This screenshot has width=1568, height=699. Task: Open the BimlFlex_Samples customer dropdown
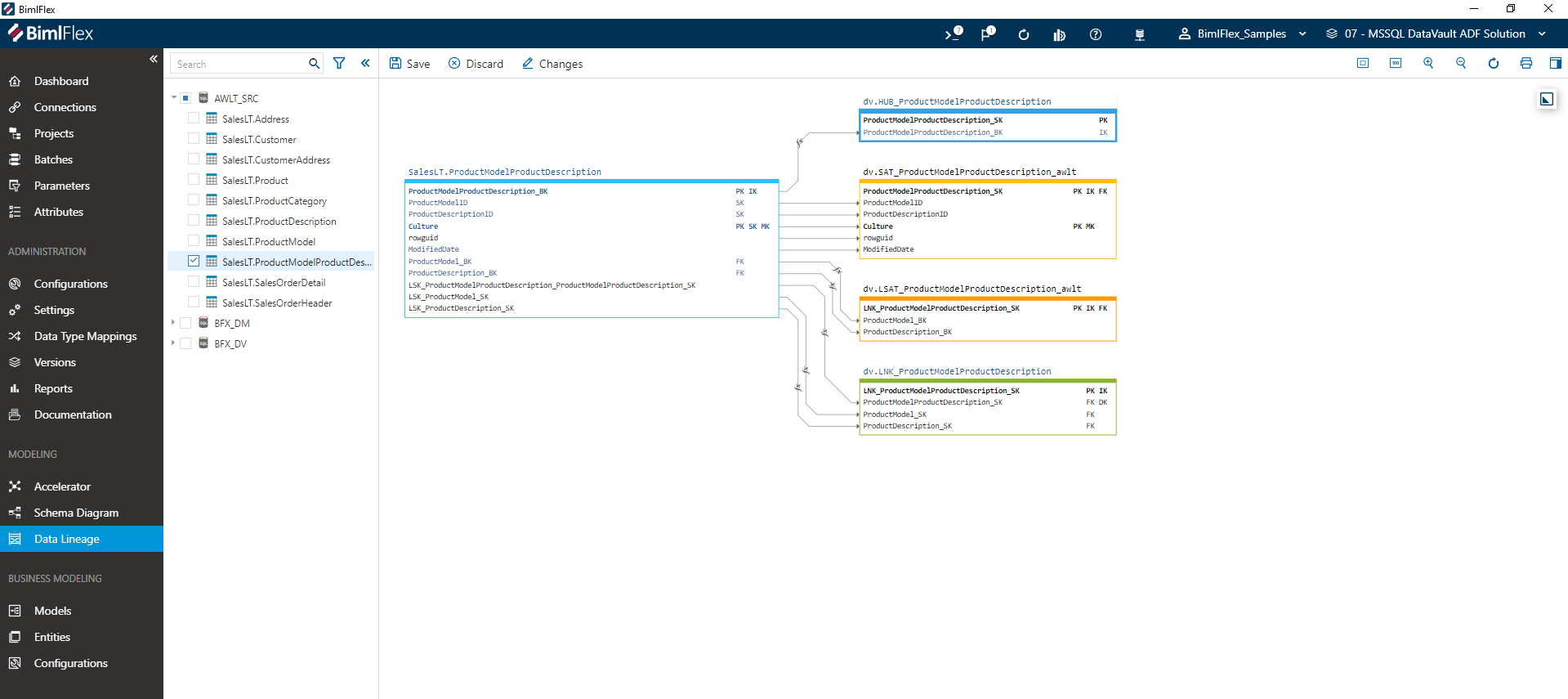[1241, 34]
